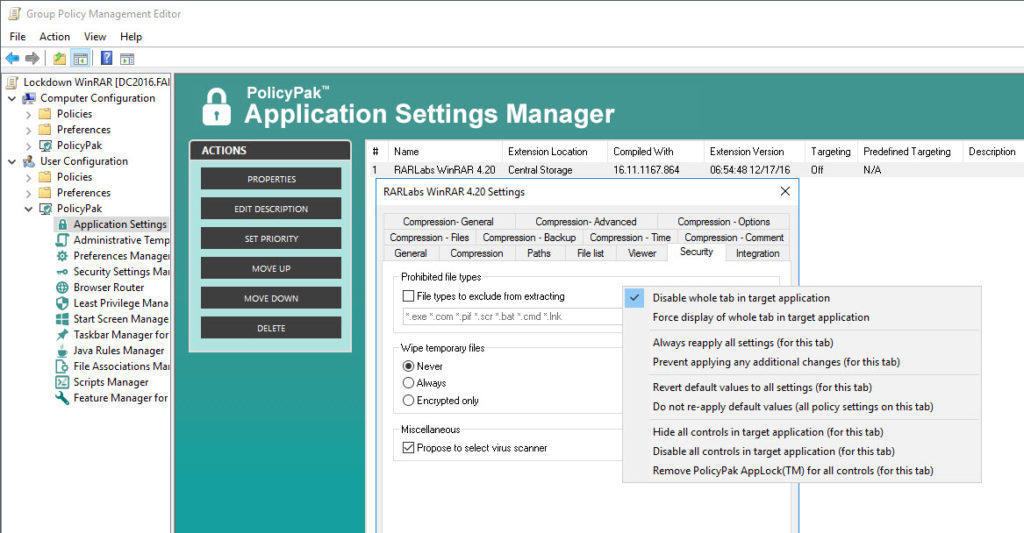Click the MOVE DOWN button

tap(271, 299)
